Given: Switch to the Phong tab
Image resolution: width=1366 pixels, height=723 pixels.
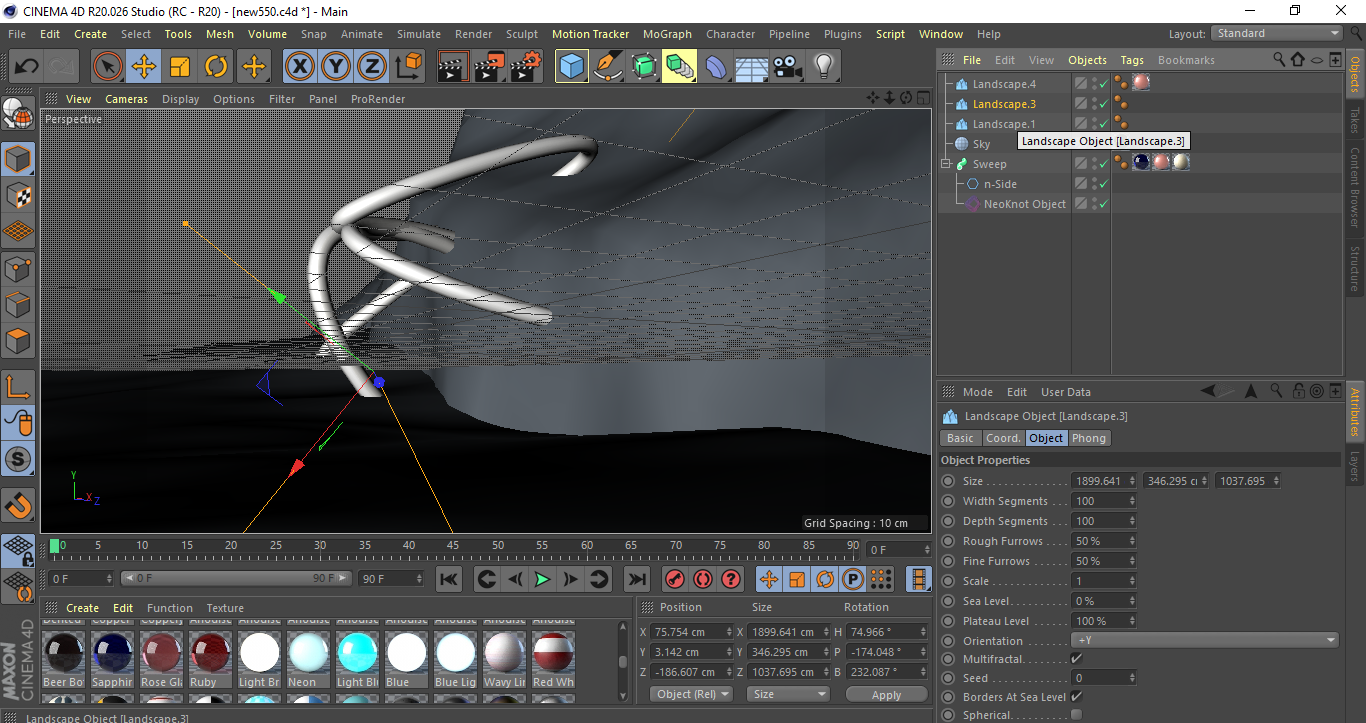Looking at the screenshot, I should pos(1089,438).
